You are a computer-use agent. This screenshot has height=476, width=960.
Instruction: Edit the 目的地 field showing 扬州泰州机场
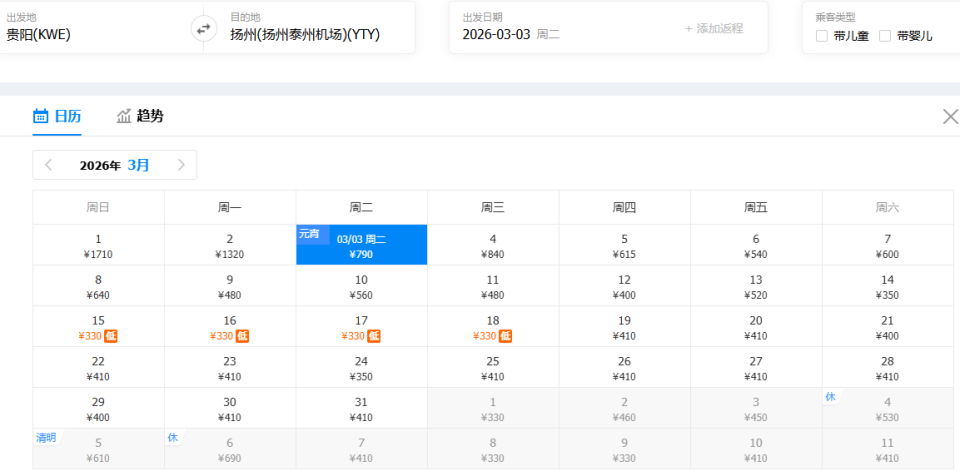click(x=309, y=28)
